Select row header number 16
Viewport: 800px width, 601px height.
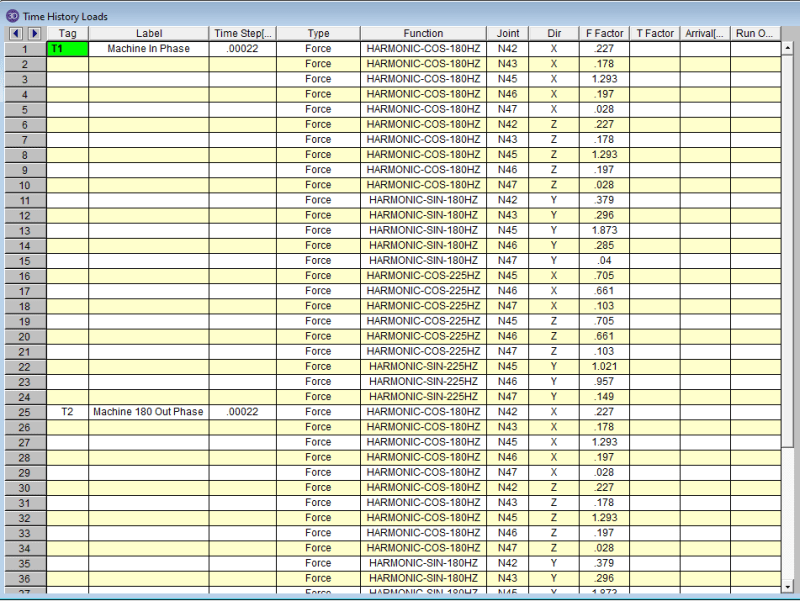[x=25, y=276]
